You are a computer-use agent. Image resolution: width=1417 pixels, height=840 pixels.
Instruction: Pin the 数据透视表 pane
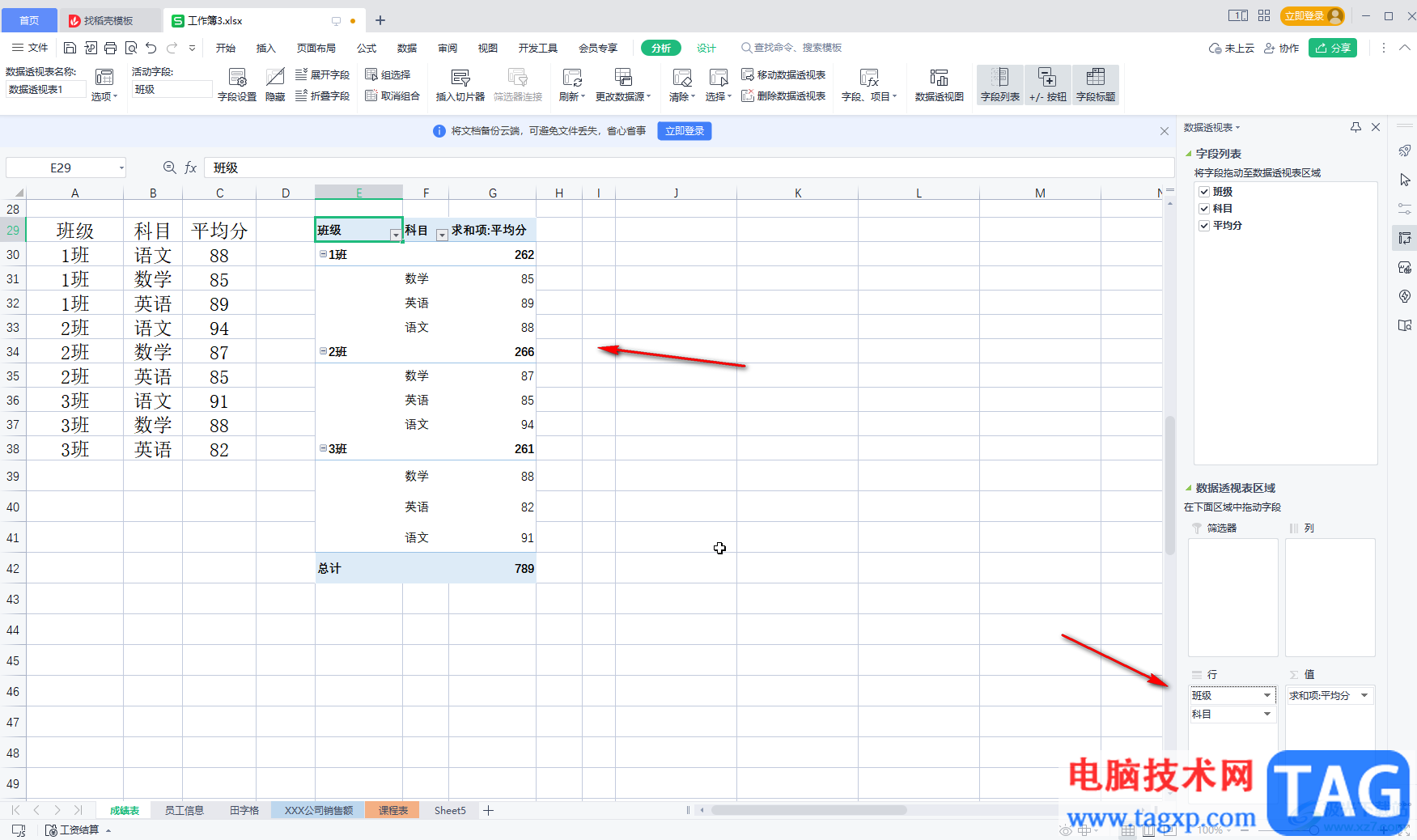(x=1356, y=127)
